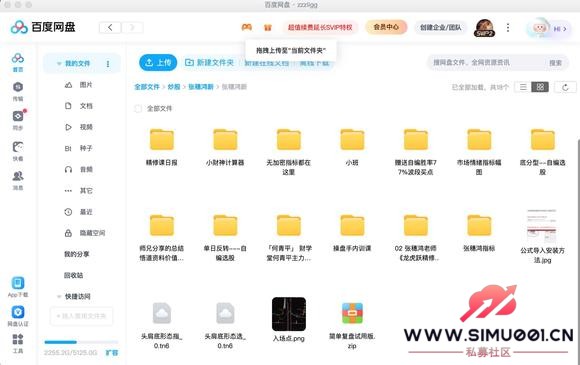
Task: Open the 工具 tools grid icon
Action: 18,343
